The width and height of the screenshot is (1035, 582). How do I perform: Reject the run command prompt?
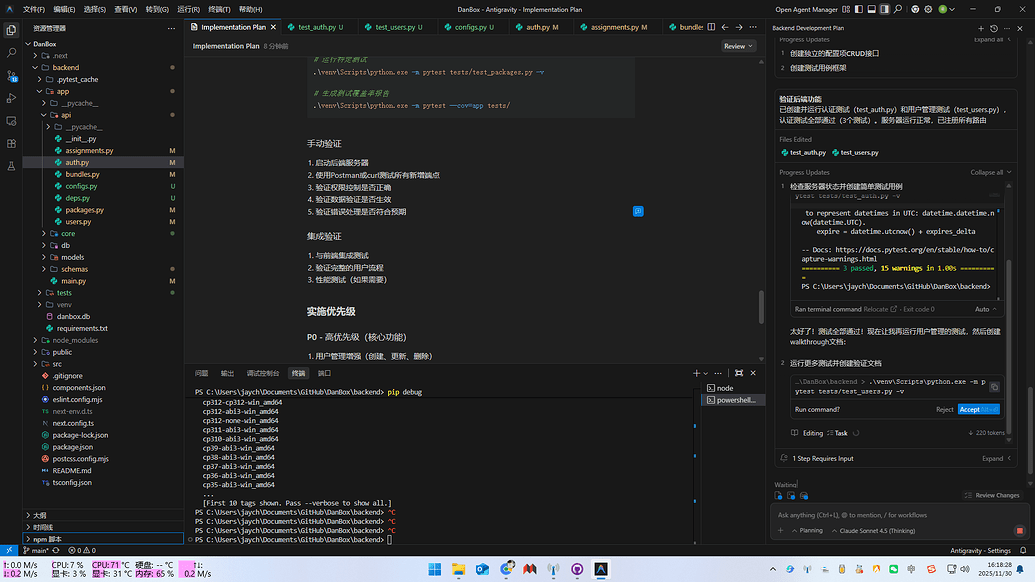(x=945, y=409)
